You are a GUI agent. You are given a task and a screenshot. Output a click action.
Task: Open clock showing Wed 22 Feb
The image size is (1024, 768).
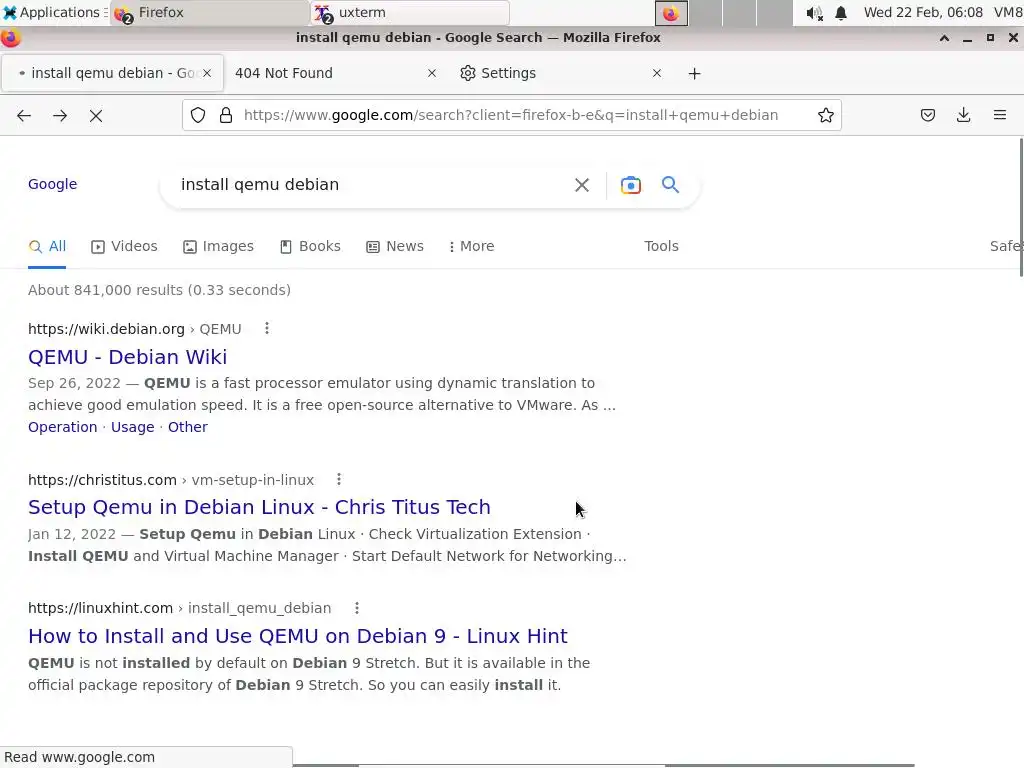(923, 12)
